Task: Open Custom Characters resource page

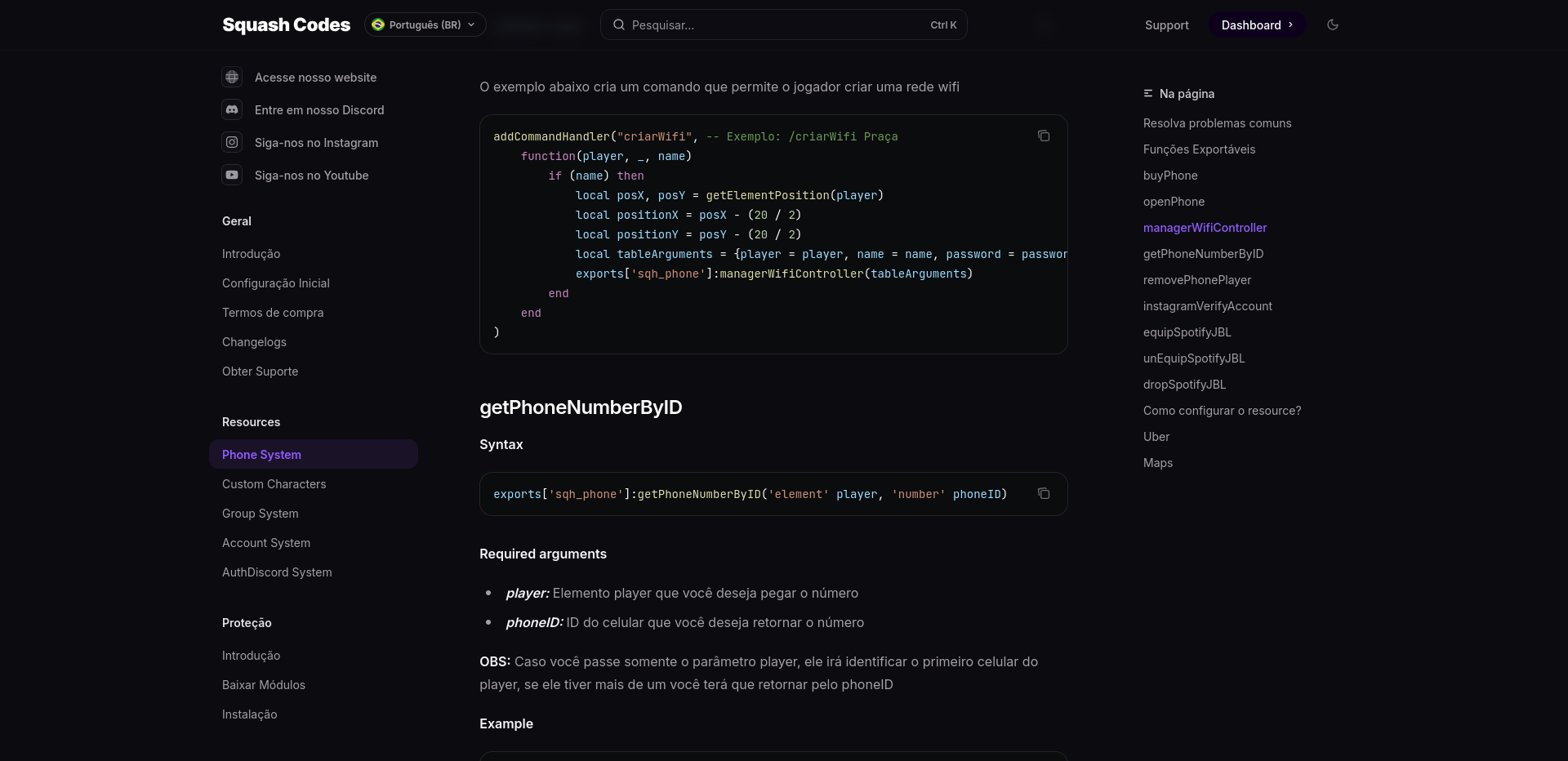Action: point(274,484)
